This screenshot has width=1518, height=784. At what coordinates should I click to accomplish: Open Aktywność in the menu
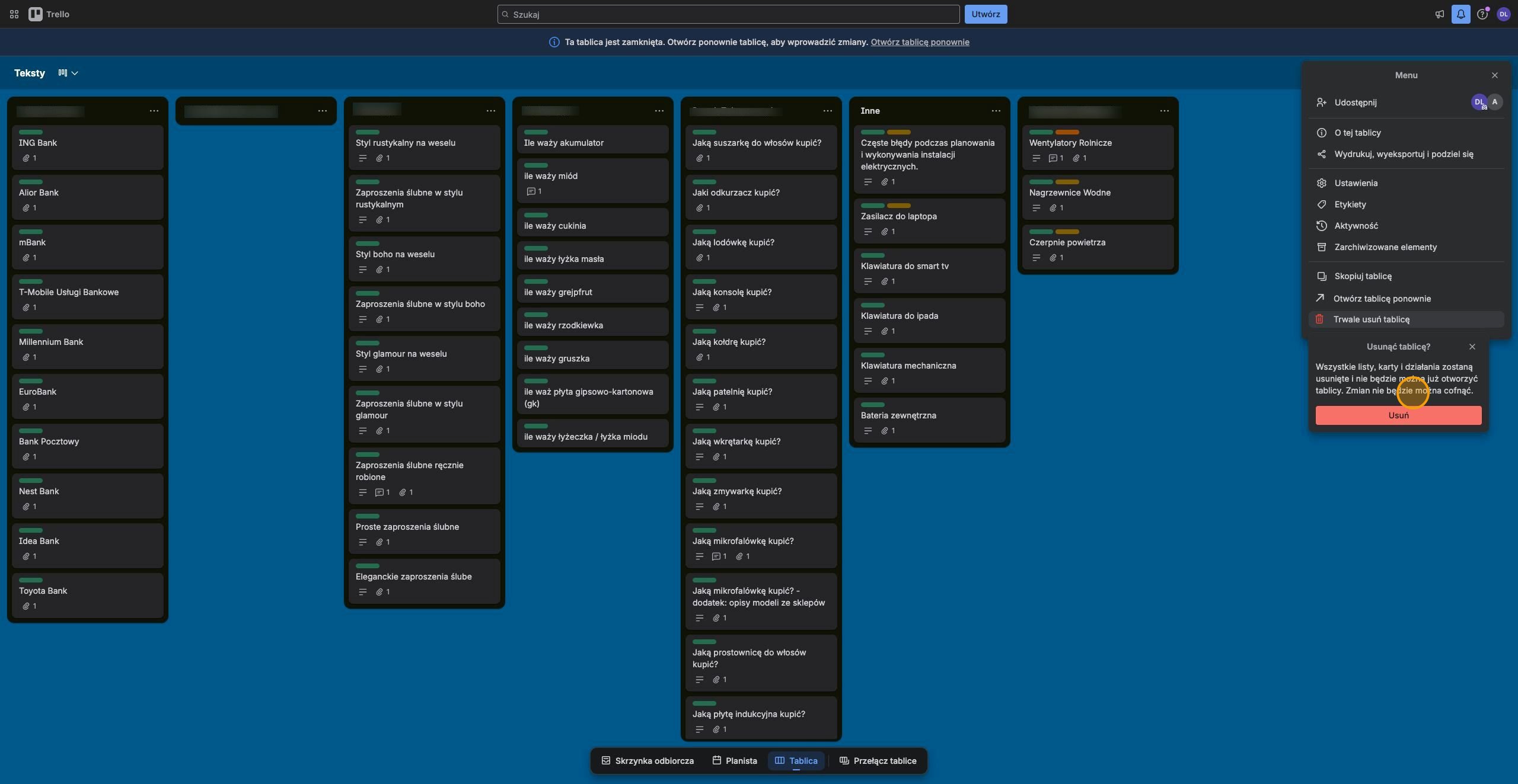[1406, 226]
